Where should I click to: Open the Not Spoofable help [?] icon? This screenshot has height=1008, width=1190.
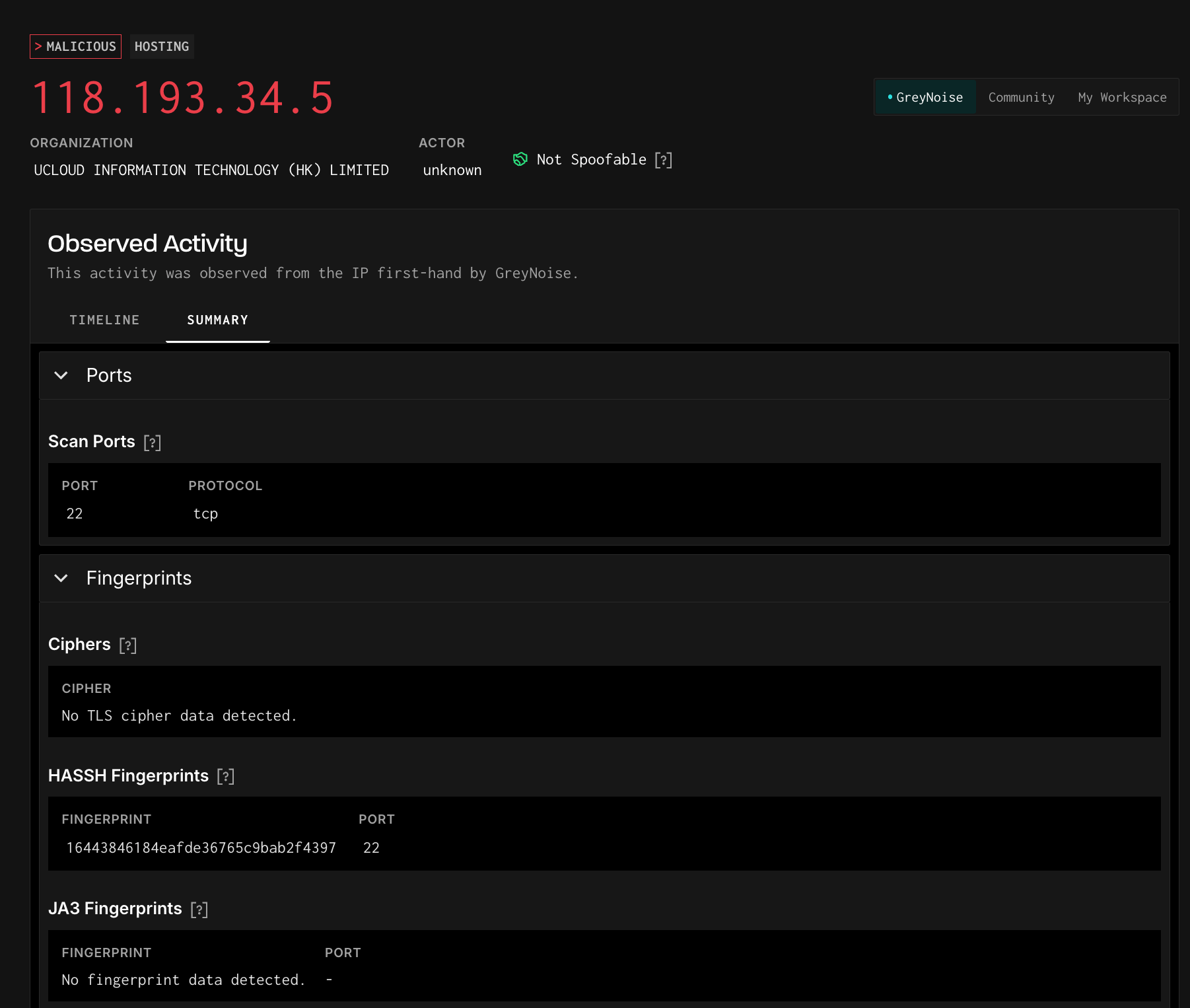664,160
